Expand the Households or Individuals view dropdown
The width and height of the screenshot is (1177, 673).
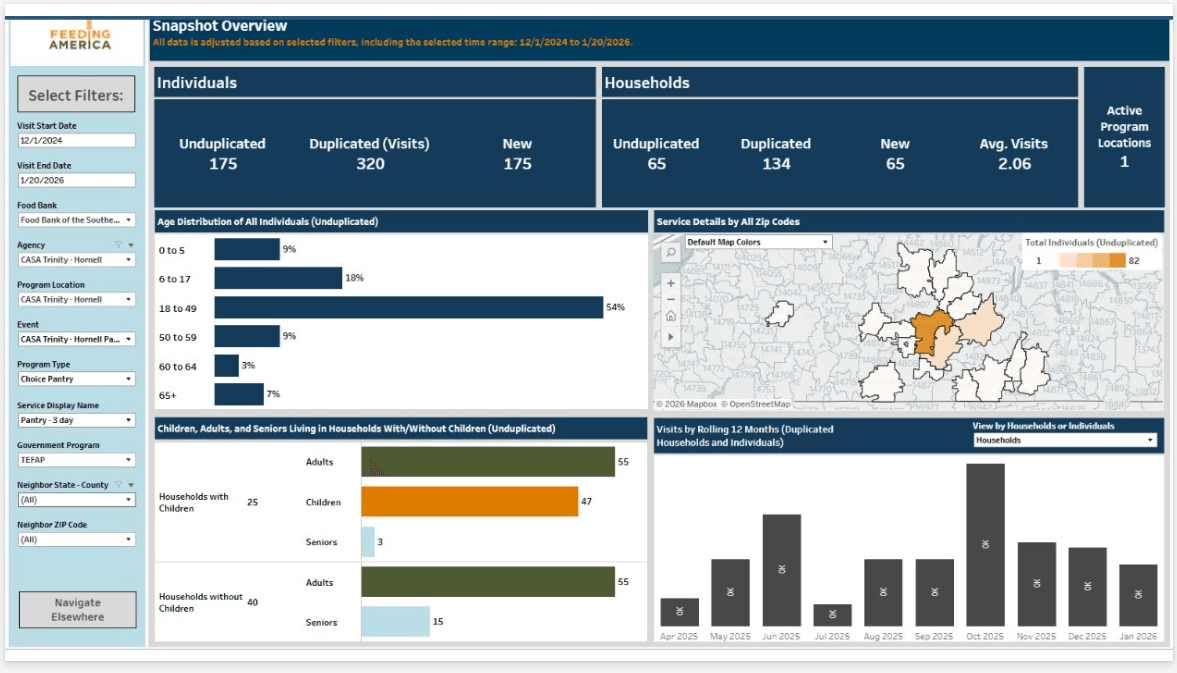(x=1064, y=440)
